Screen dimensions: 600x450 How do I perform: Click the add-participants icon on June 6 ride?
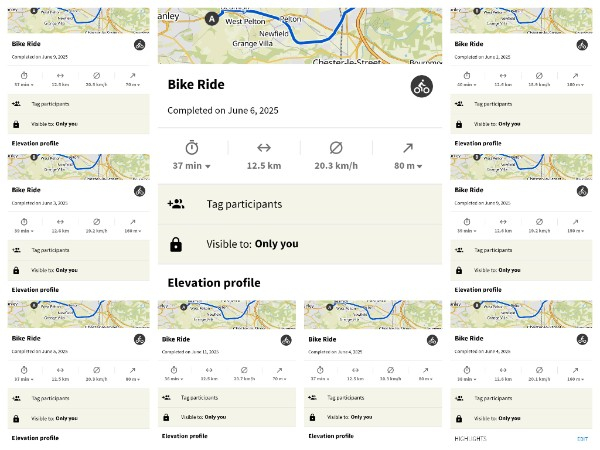pos(176,204)
